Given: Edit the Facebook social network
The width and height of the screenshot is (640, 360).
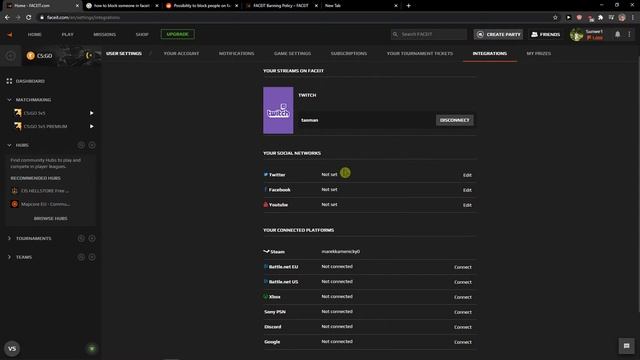Looking at the screenshot, I should click(467, 190).
